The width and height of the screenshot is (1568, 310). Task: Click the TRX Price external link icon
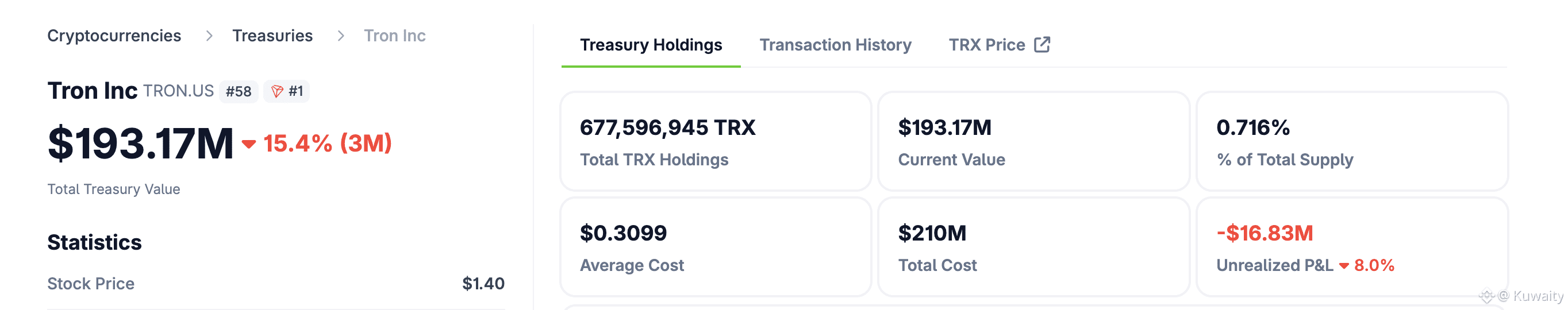coord(1042,44)
